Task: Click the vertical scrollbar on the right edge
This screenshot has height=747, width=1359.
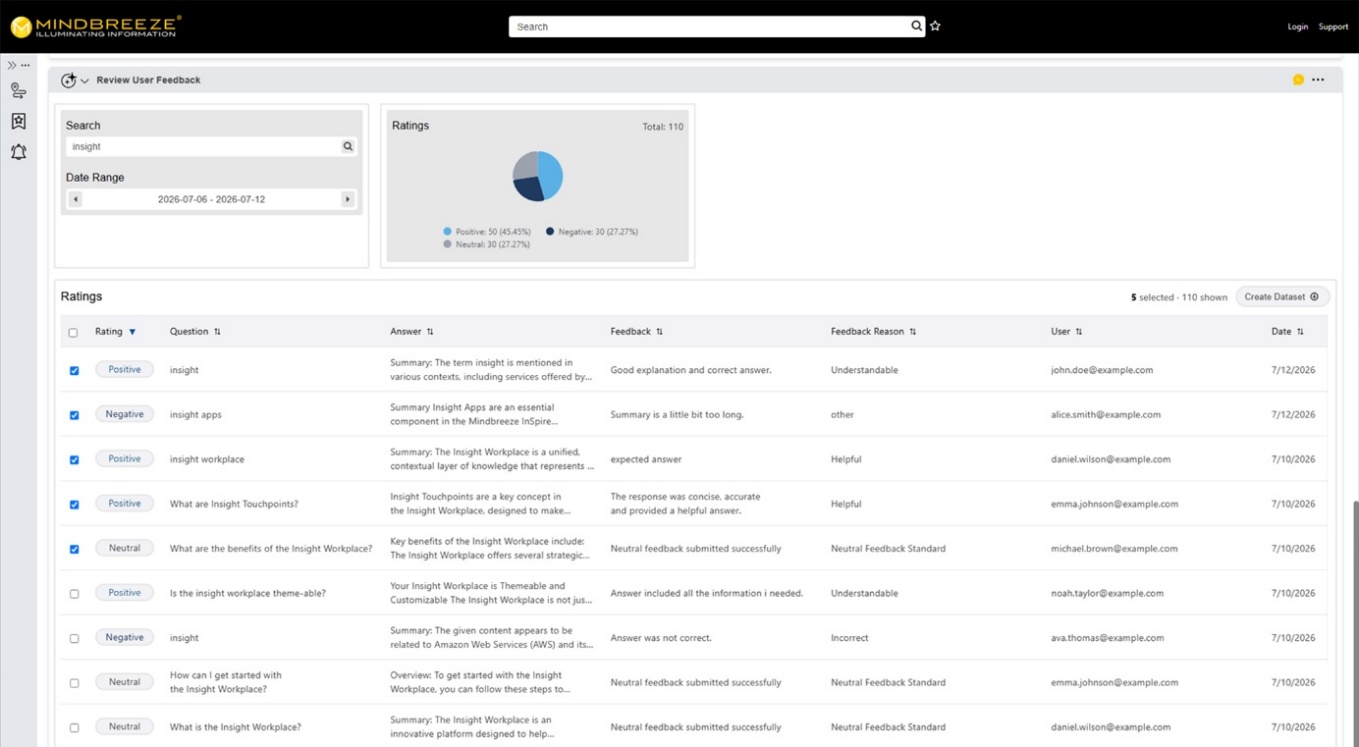Action: point(1354,622)
